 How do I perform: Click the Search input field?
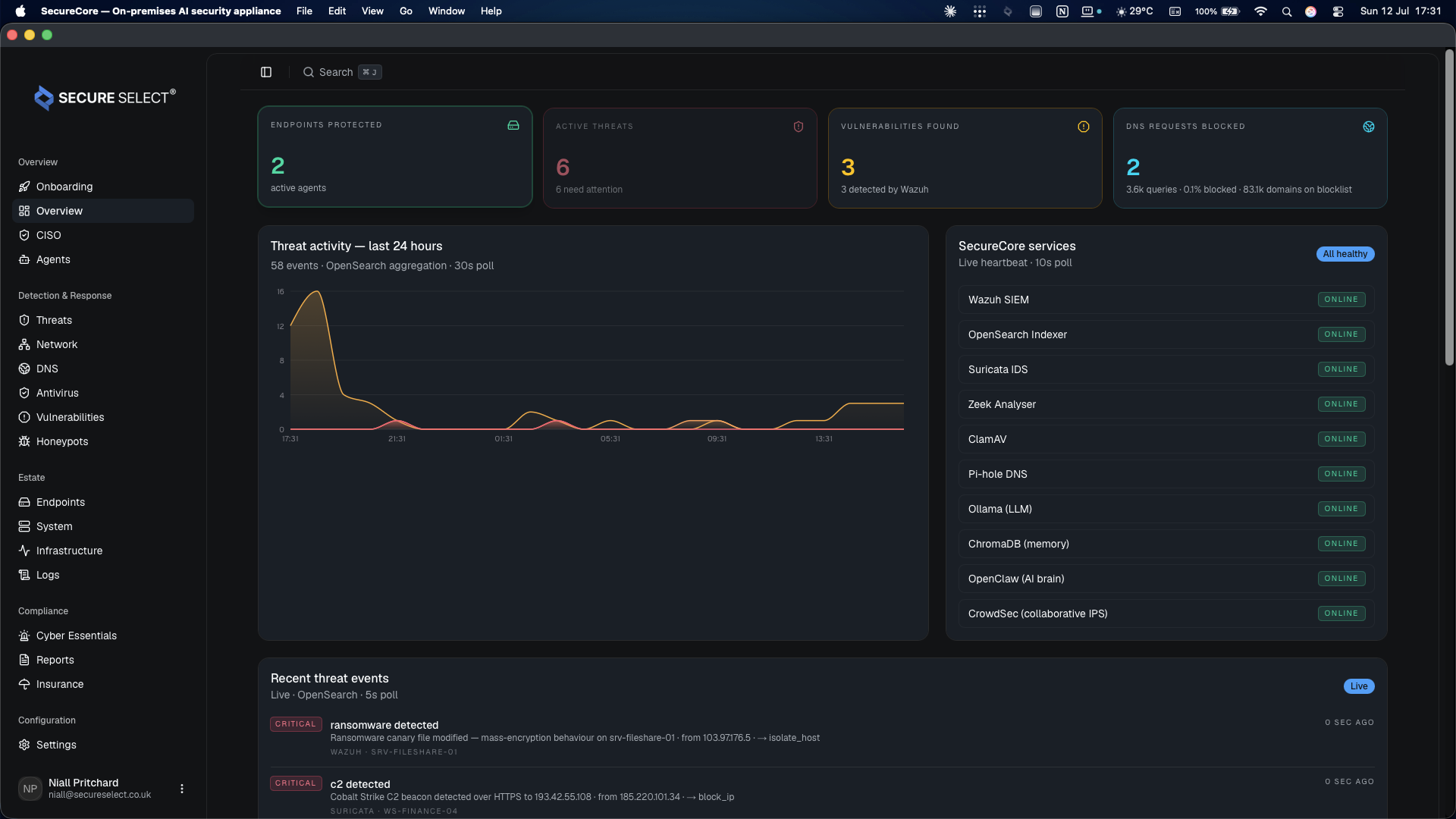click(342, 72)
